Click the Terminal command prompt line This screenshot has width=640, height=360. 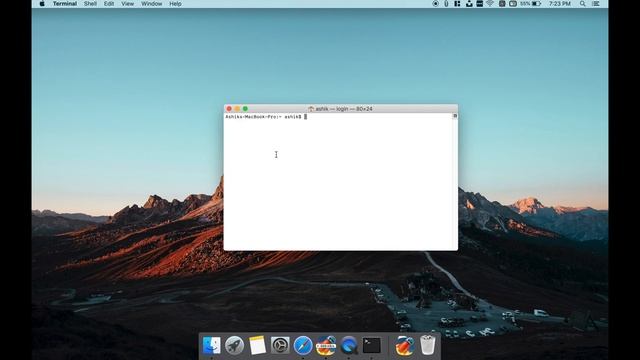click(x=266, y=117)
